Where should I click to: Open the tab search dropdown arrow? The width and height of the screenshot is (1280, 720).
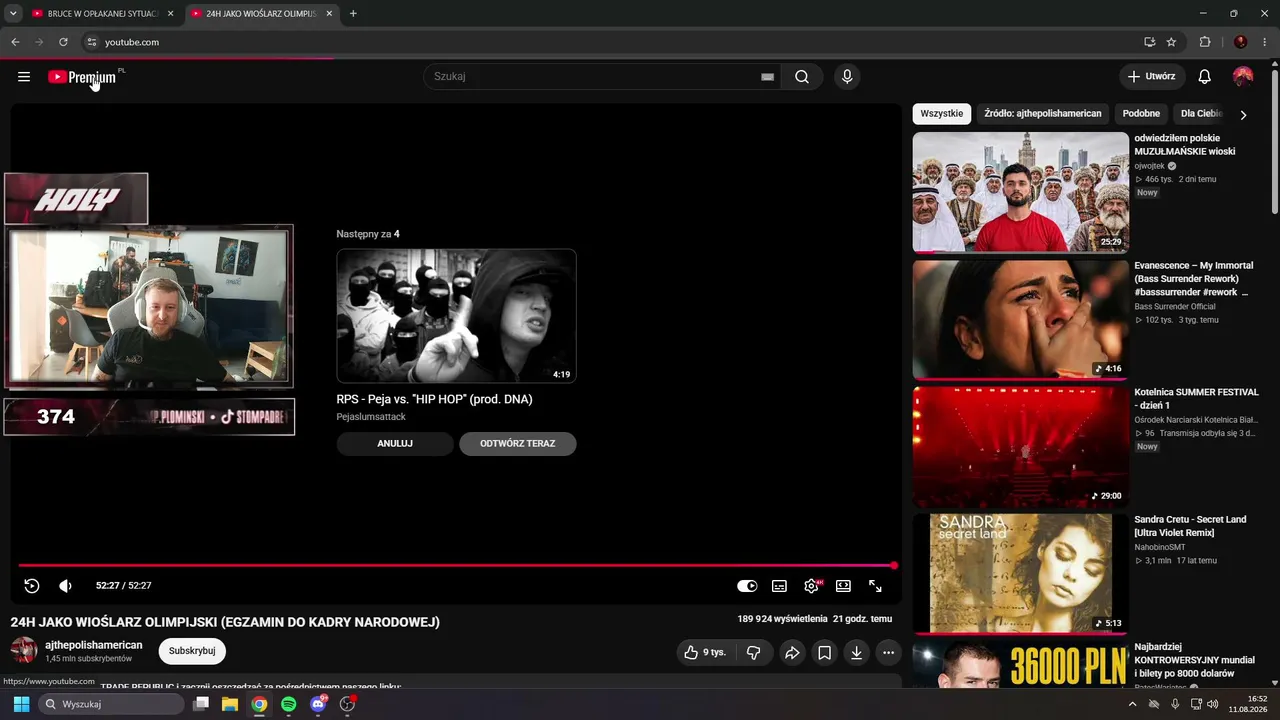[13, 14]
